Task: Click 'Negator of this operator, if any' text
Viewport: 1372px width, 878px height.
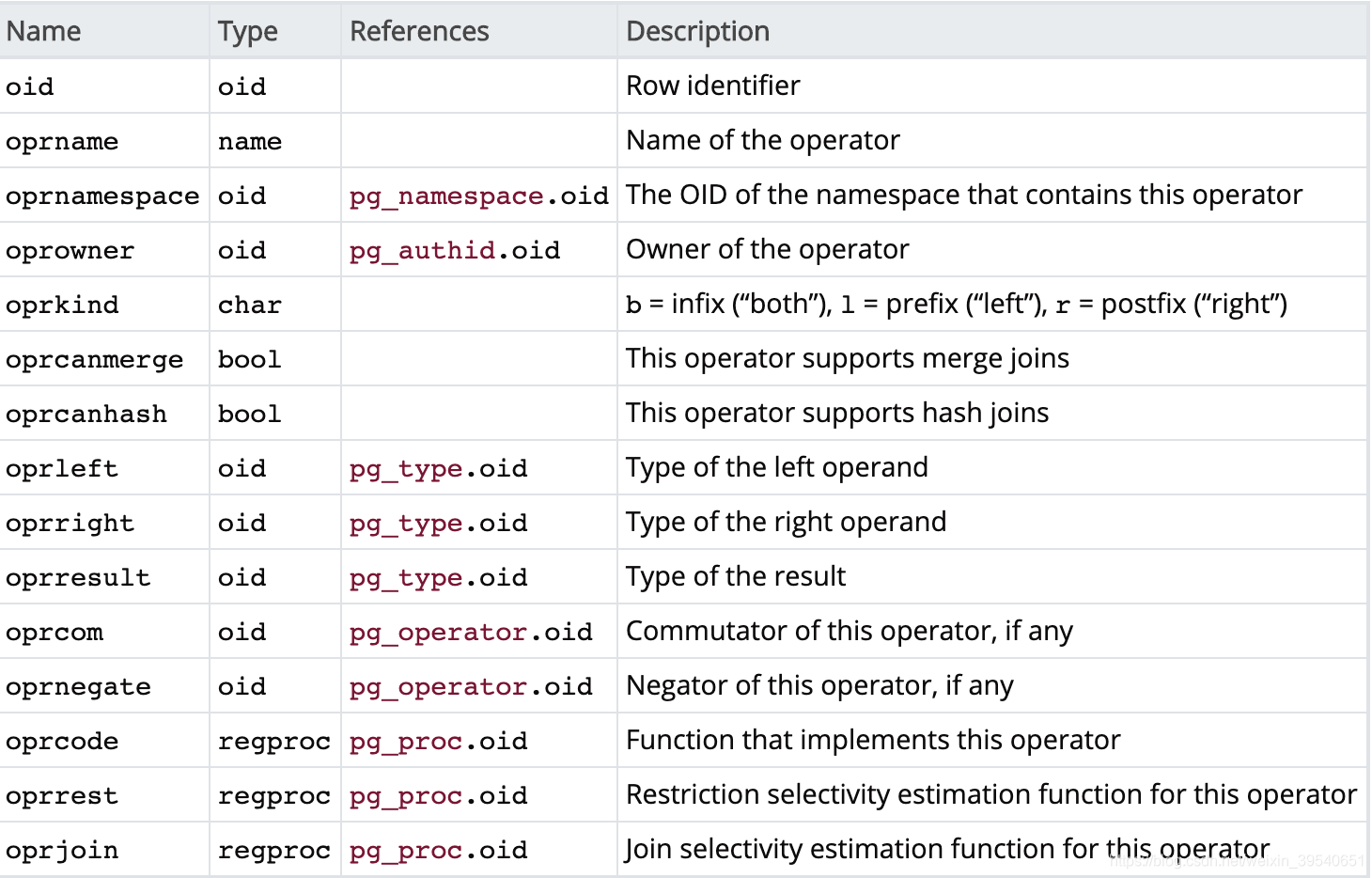Action: point(819,685)
